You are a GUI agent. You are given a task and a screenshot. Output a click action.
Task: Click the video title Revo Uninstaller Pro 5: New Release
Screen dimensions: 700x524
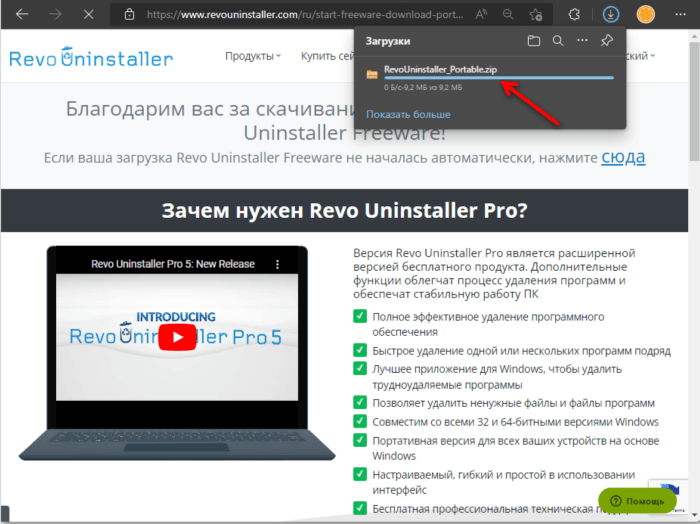click(x=173, y=264)
